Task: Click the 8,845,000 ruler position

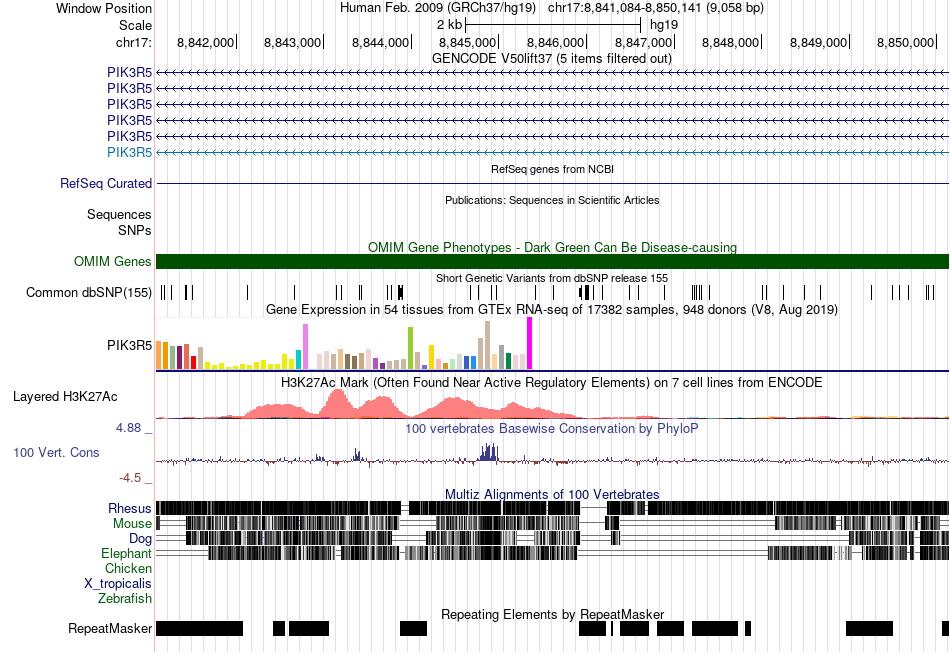Action: pos(467,42)
